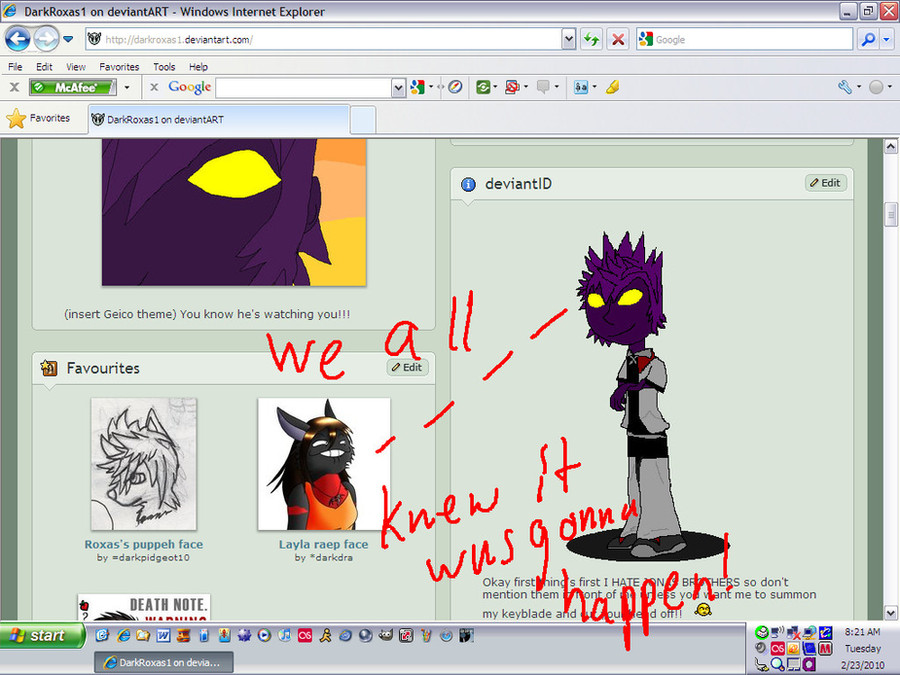The height and width of the screenshot is (675, 900).
Task: Click the Edit button in deviantID panel
Action: click(x=825, y=183)
